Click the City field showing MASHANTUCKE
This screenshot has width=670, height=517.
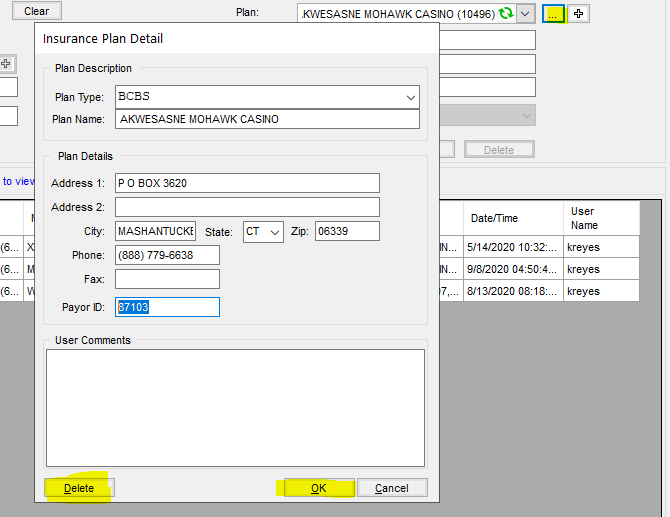click(156, 231)
